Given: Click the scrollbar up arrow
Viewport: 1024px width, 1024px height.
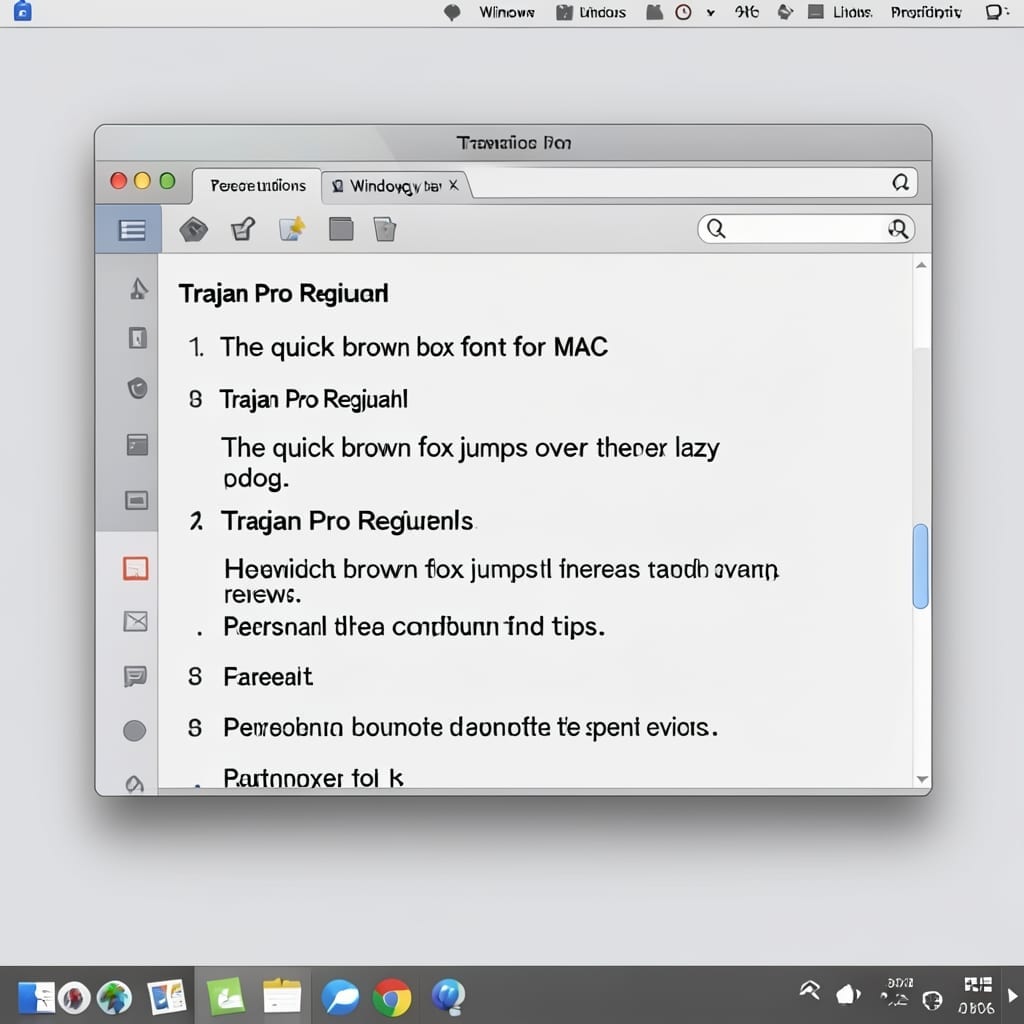Looking at the screenshot, I should point(921,265).
